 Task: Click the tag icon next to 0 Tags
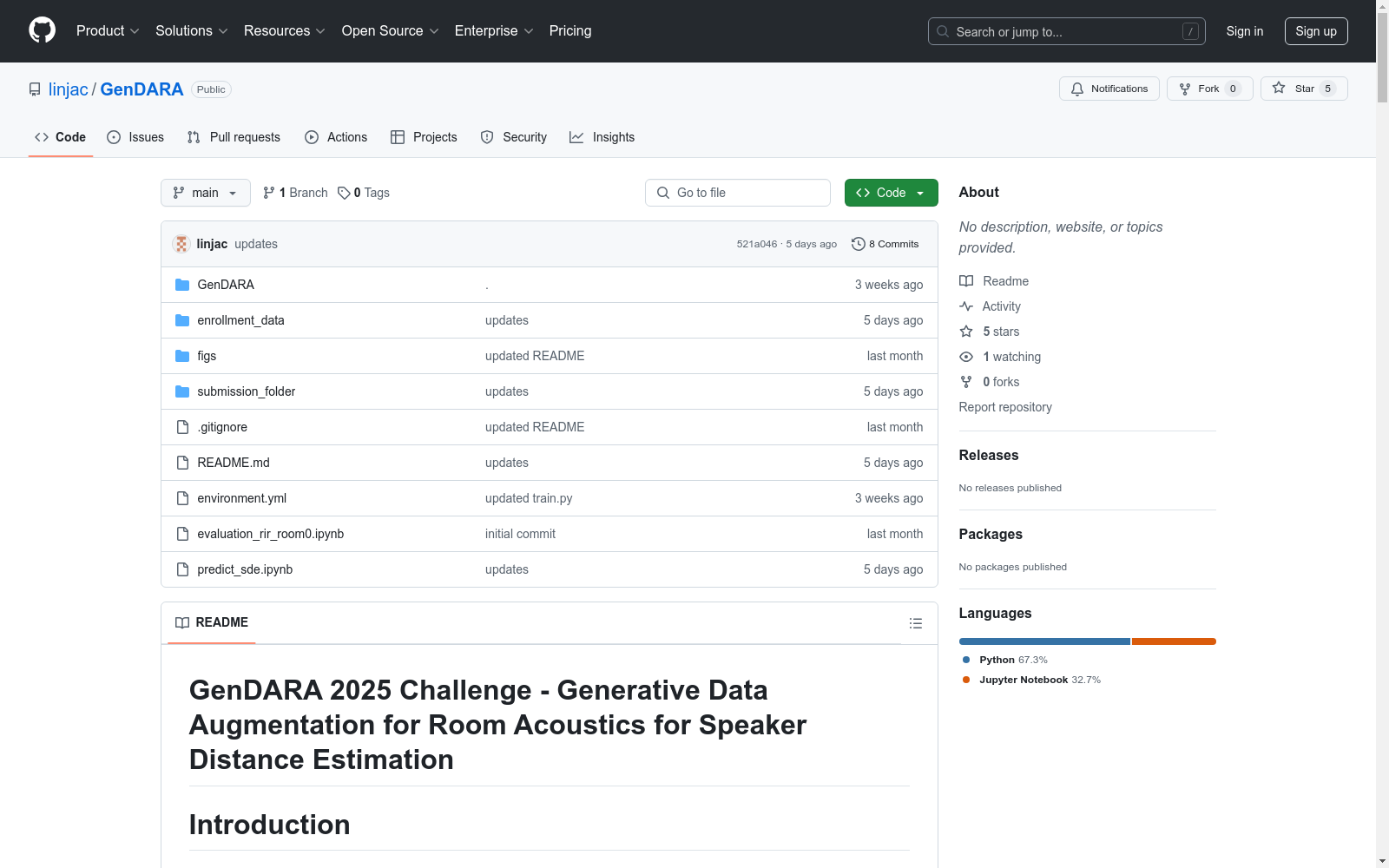344,193
